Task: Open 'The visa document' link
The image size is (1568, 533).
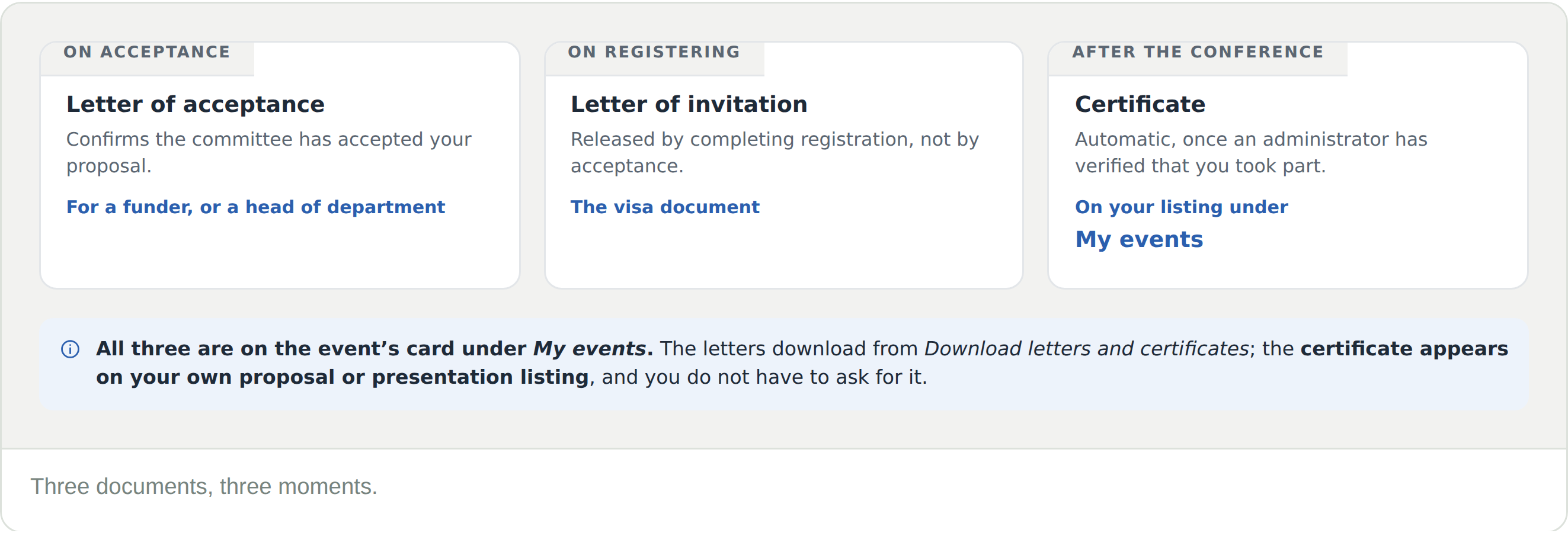Action: [x=665, y=207]
